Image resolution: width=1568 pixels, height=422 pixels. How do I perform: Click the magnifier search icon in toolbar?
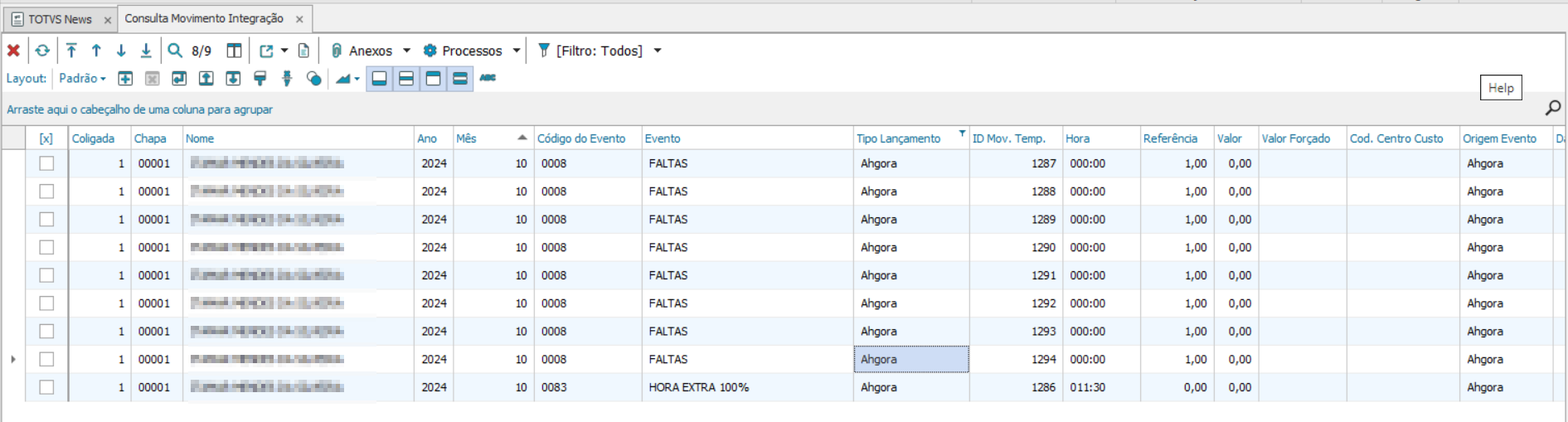point(175,51)
